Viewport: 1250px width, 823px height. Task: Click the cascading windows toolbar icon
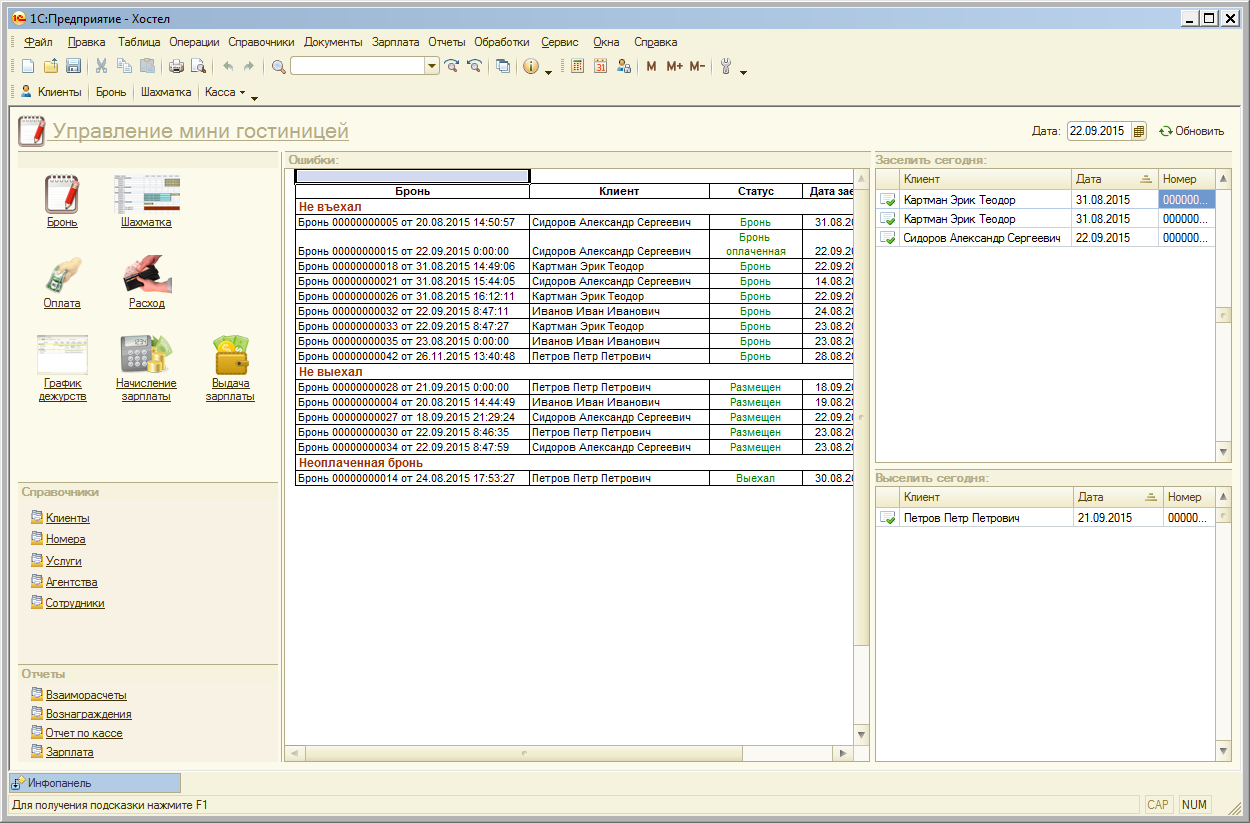click(x=503, y=67)
